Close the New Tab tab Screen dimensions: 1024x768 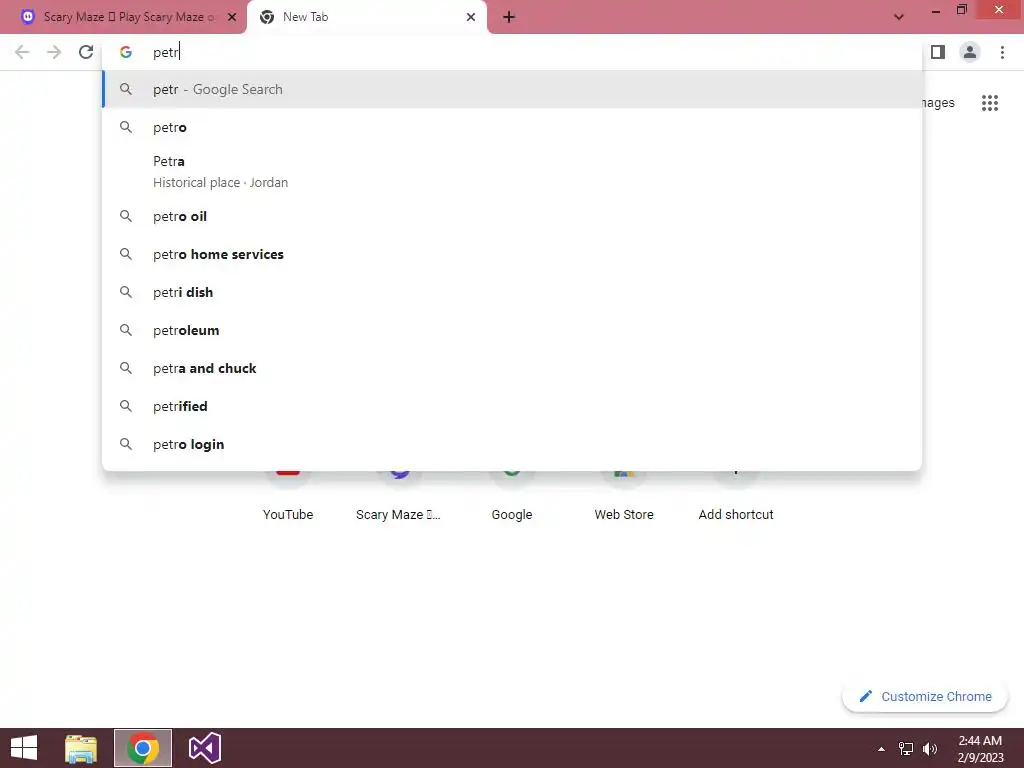pyautogui.click(x=471, y=17)
